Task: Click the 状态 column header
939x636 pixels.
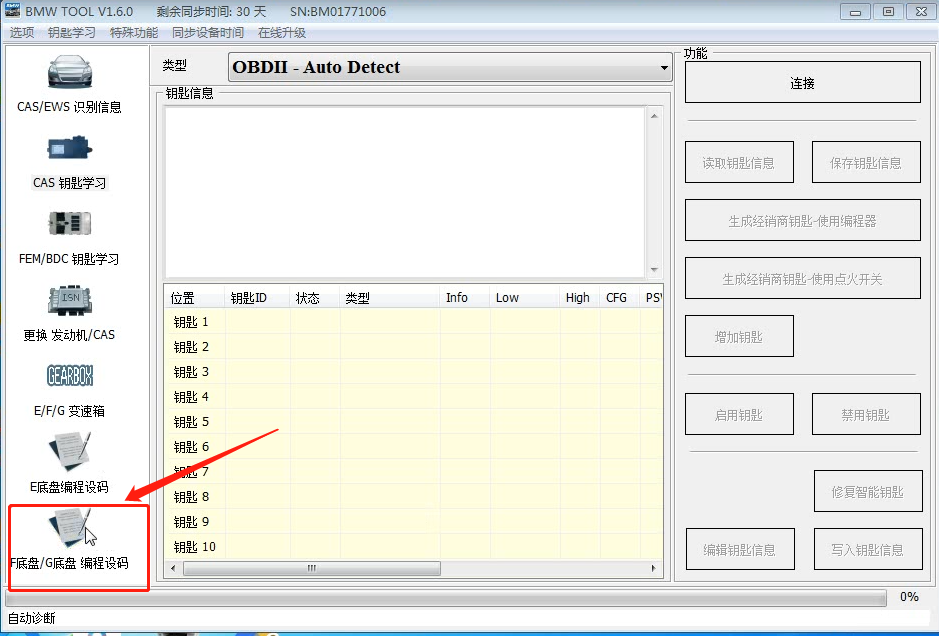Action: tap(315, 298)
